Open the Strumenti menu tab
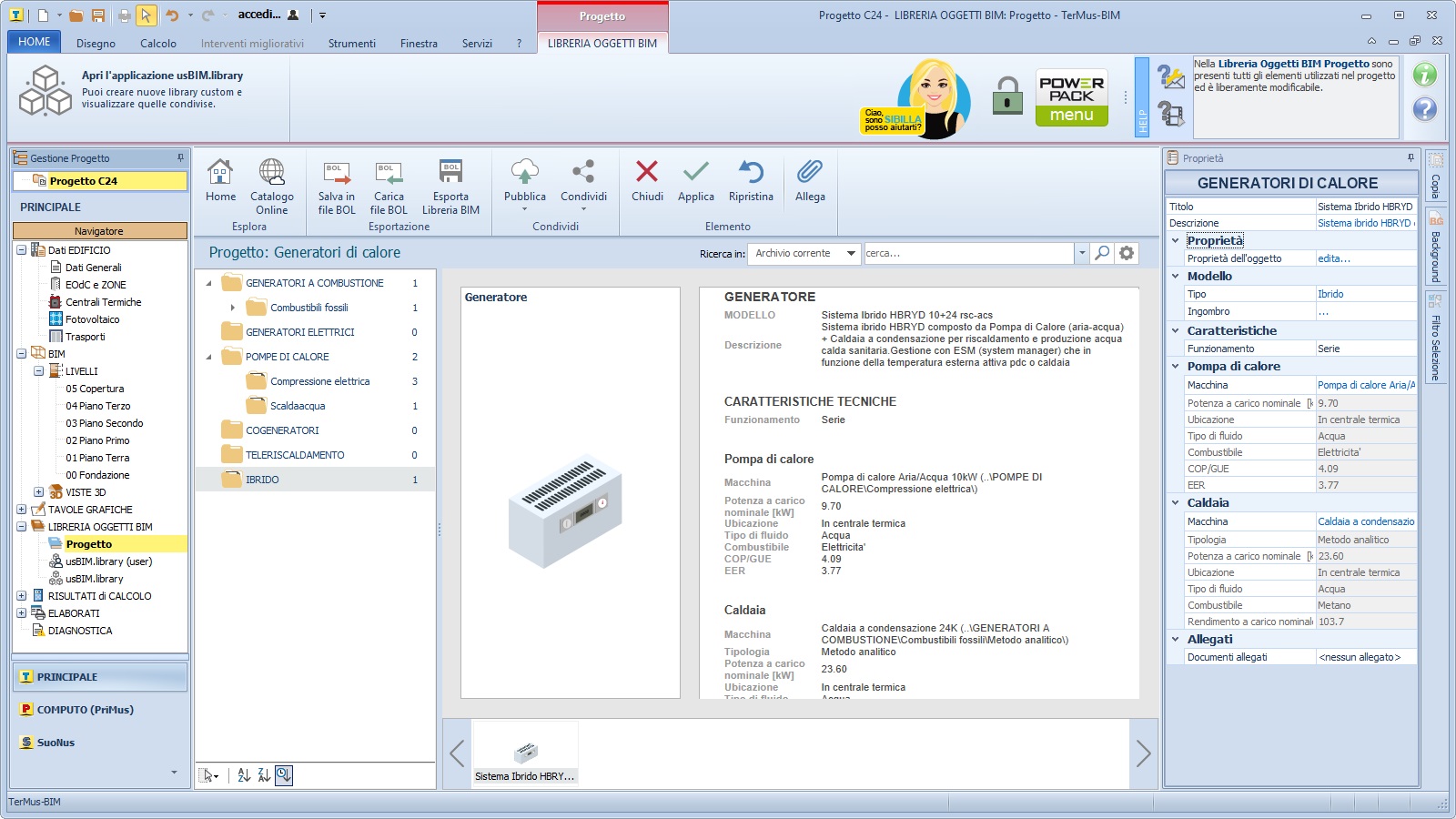 pos(351,43)
